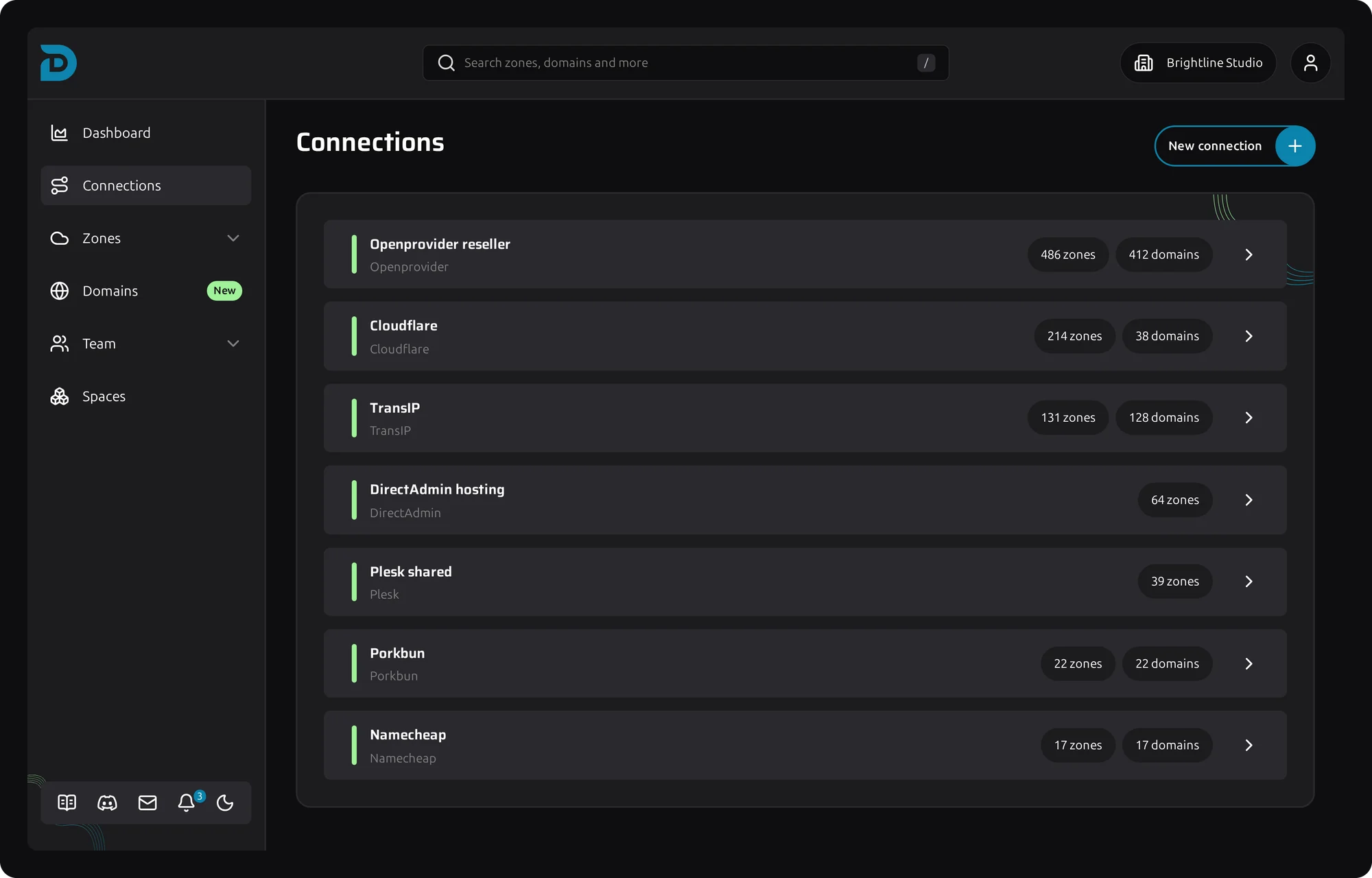Open TransIP connection via its arrow

1249,418
